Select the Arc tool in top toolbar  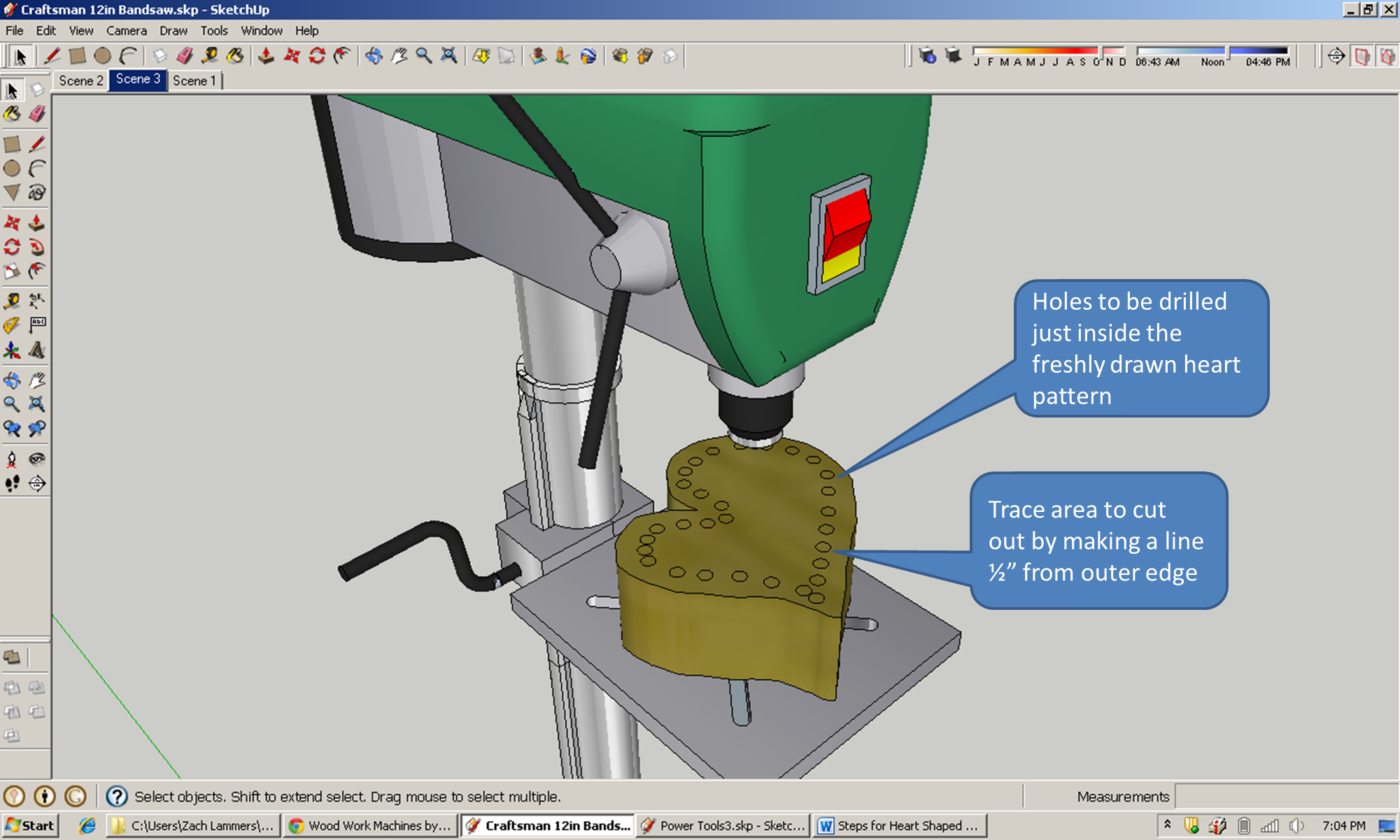[x=128, y=56]
